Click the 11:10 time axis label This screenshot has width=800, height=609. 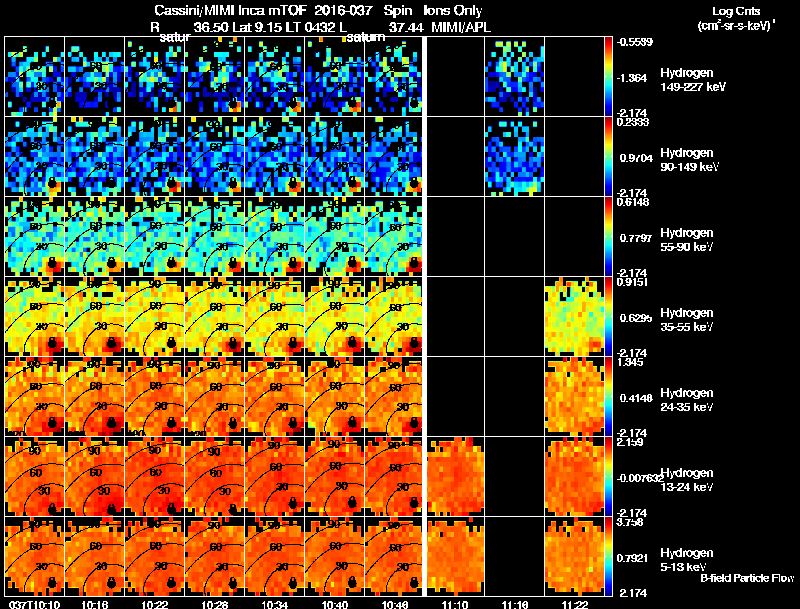point(456,603)
